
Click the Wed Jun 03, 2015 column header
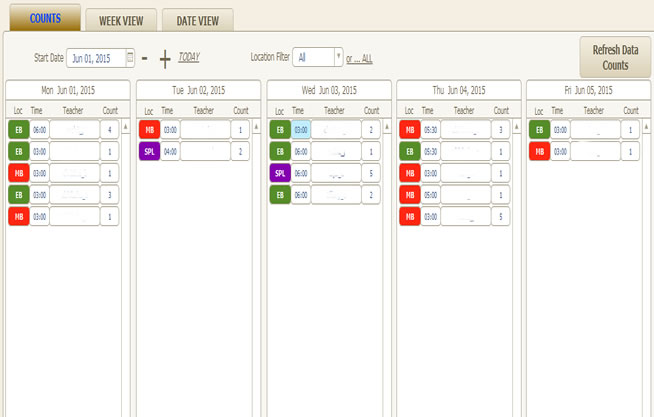click(x=329, y=90)
